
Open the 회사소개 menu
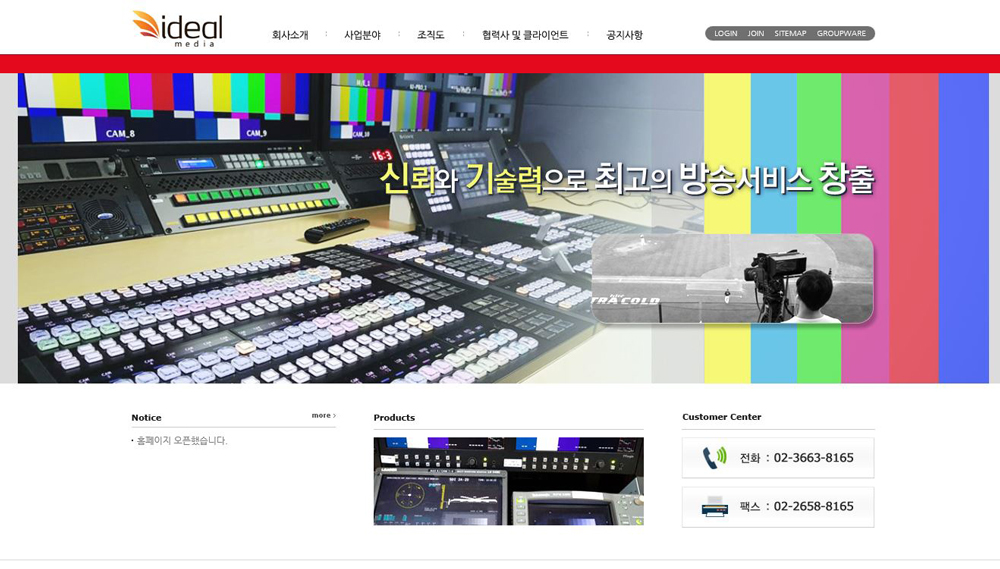[290, 35]
